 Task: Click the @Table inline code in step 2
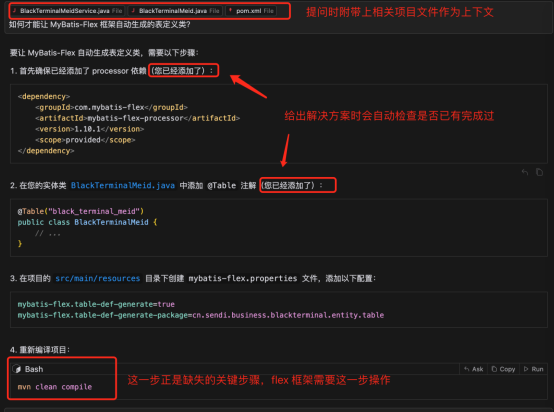point(222,186)
